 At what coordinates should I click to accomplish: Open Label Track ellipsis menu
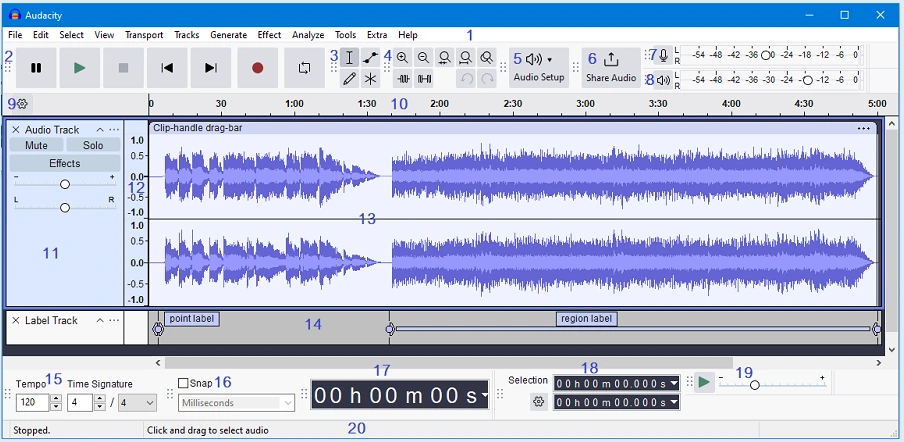[x=114, y=320]
